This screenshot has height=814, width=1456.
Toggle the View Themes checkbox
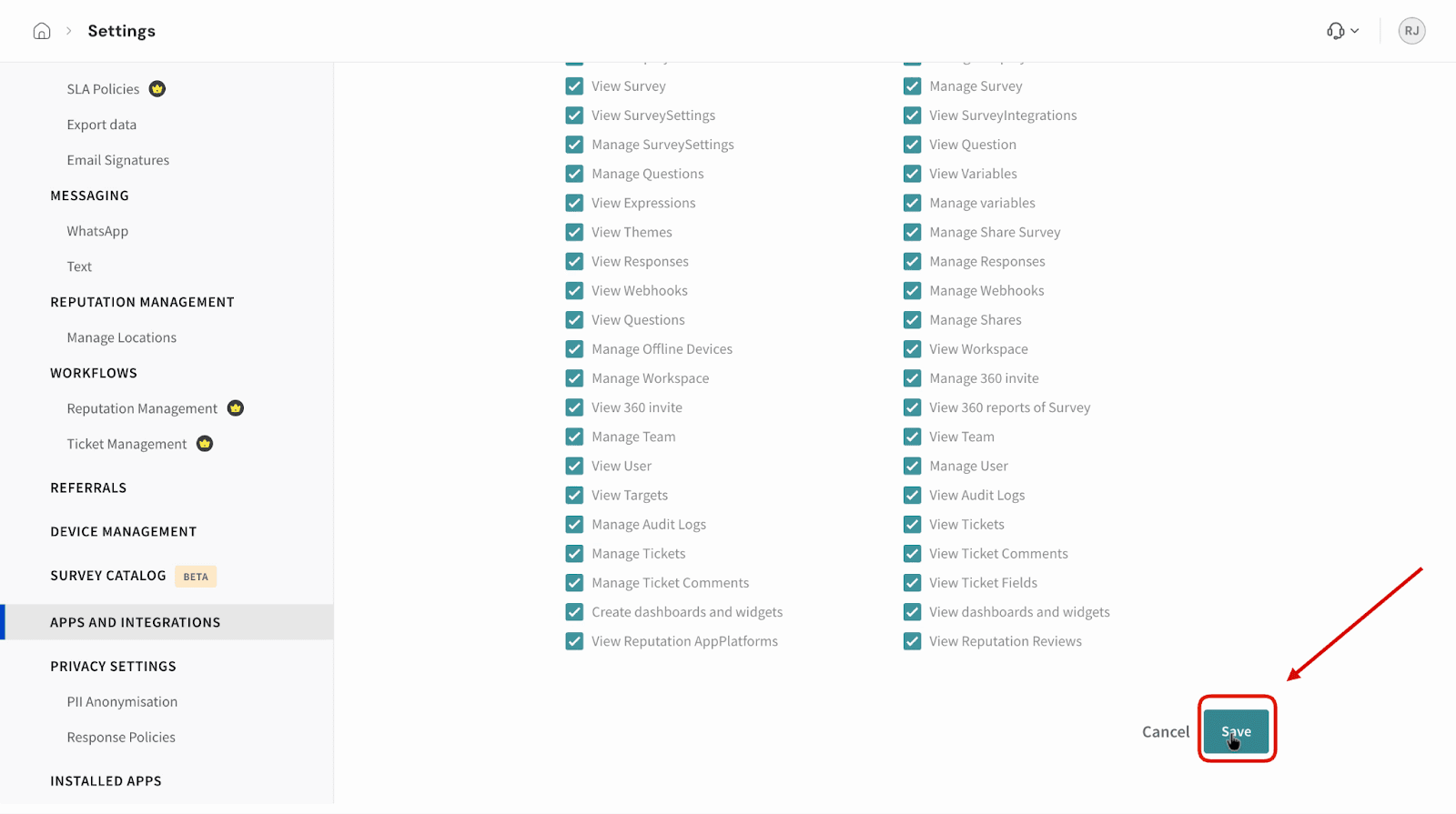[574, 232]
